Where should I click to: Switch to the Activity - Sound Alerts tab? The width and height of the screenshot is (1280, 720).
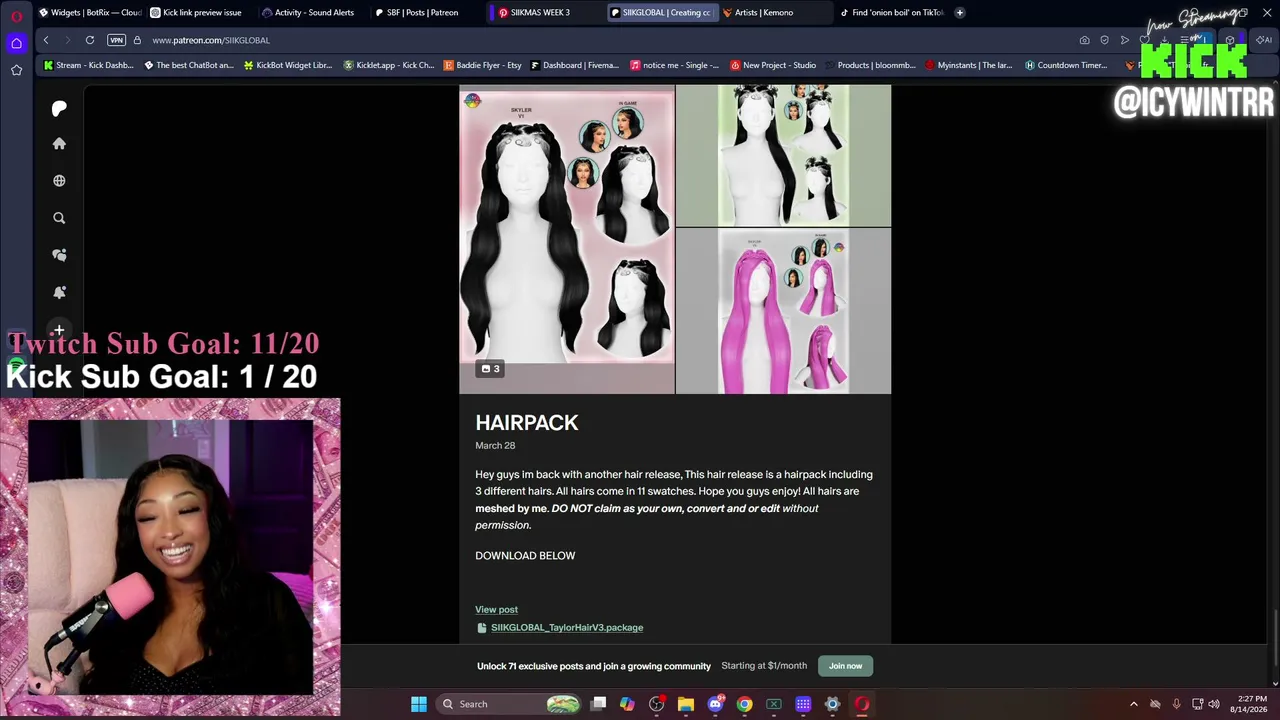tap(312, 13)
